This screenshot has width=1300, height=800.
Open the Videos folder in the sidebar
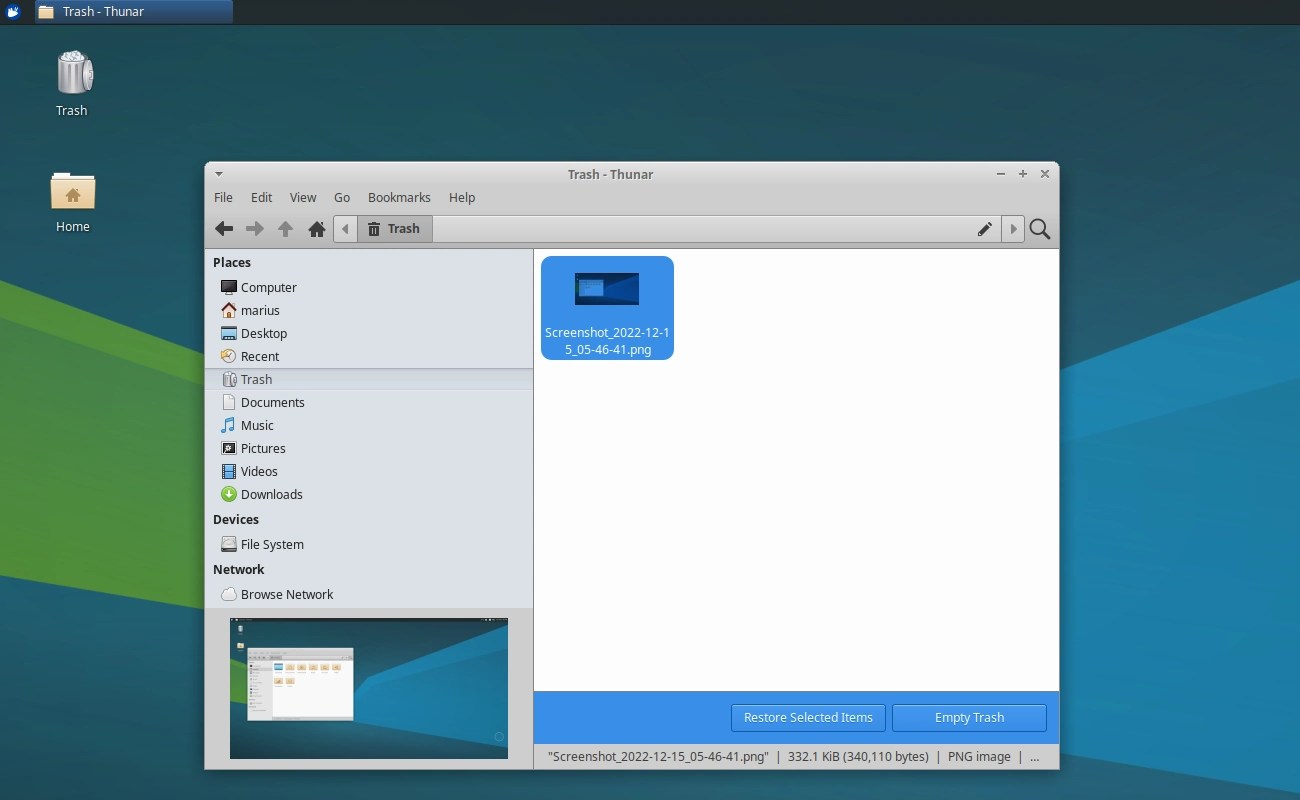pyautogui.click(x=369, y=471)
